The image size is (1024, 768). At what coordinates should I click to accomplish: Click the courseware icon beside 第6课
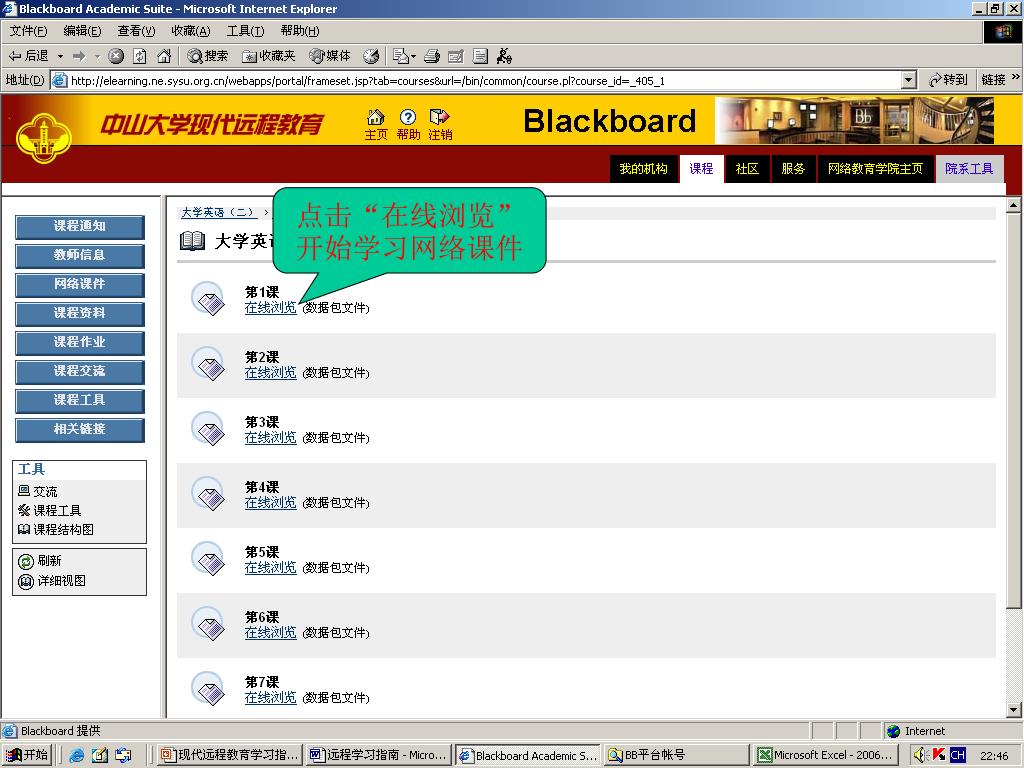pos(208,624)
